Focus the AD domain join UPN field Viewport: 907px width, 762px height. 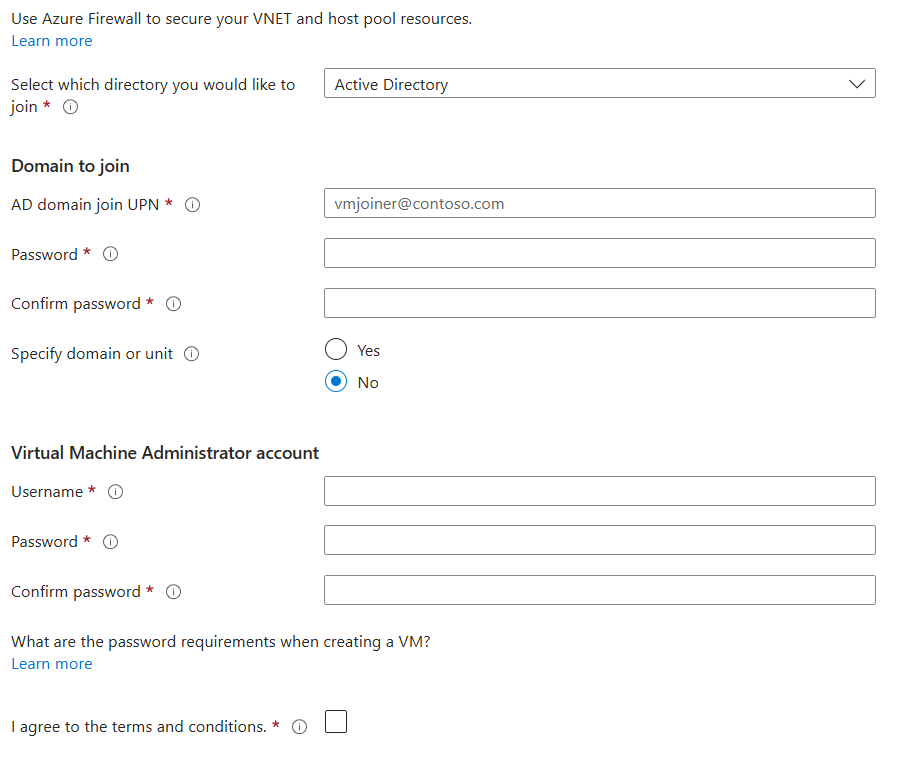599,203
